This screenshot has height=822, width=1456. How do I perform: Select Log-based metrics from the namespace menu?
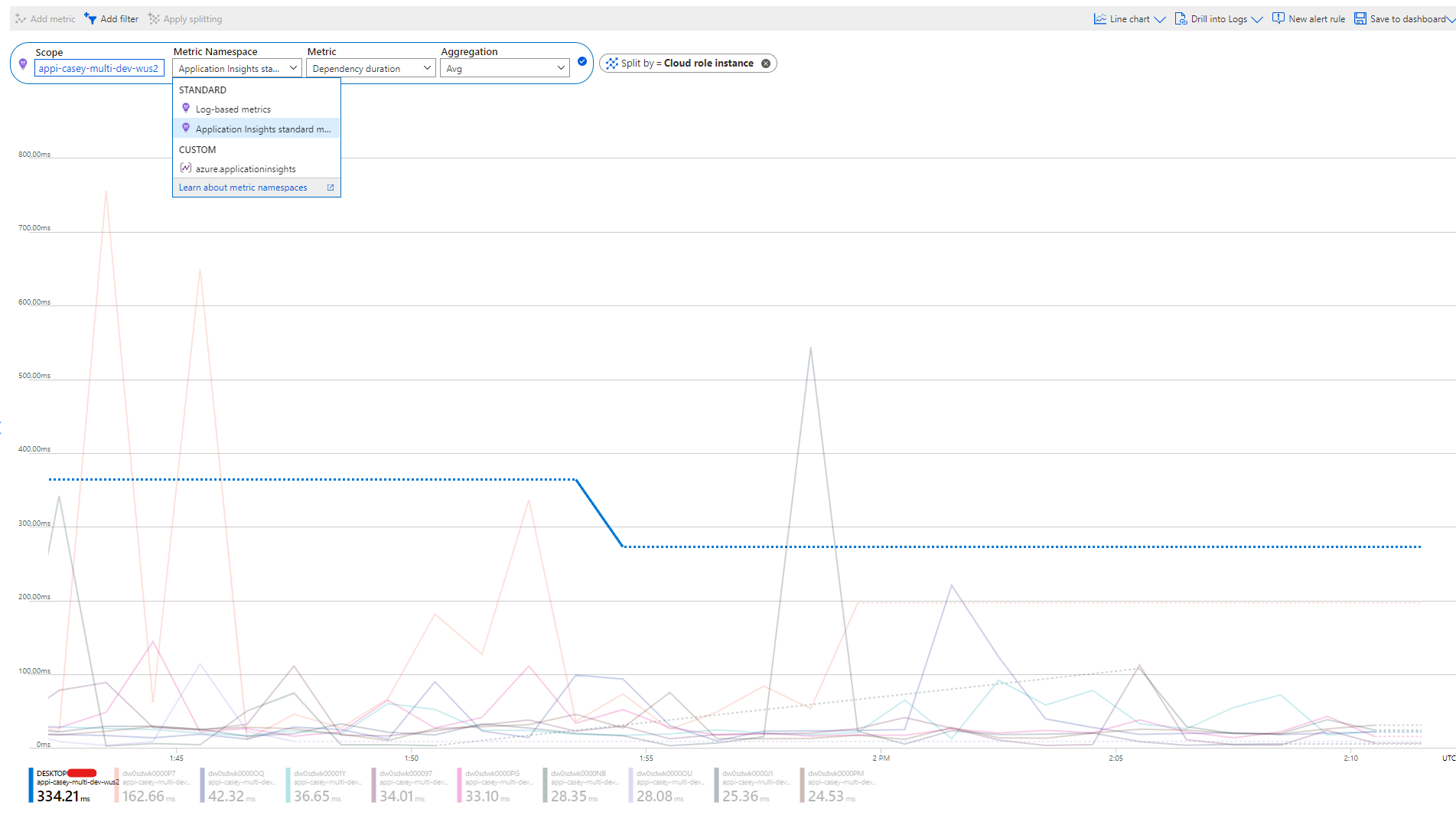[232, 109]
